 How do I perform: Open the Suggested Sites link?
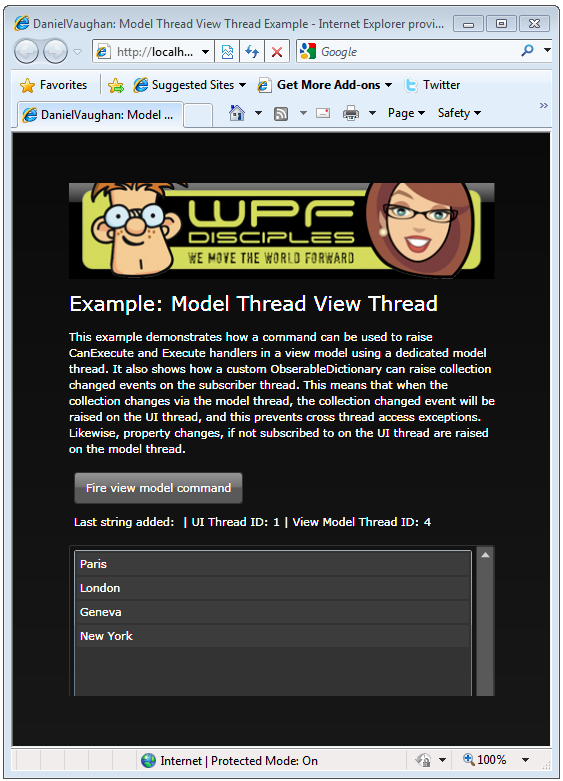point(184,85)
